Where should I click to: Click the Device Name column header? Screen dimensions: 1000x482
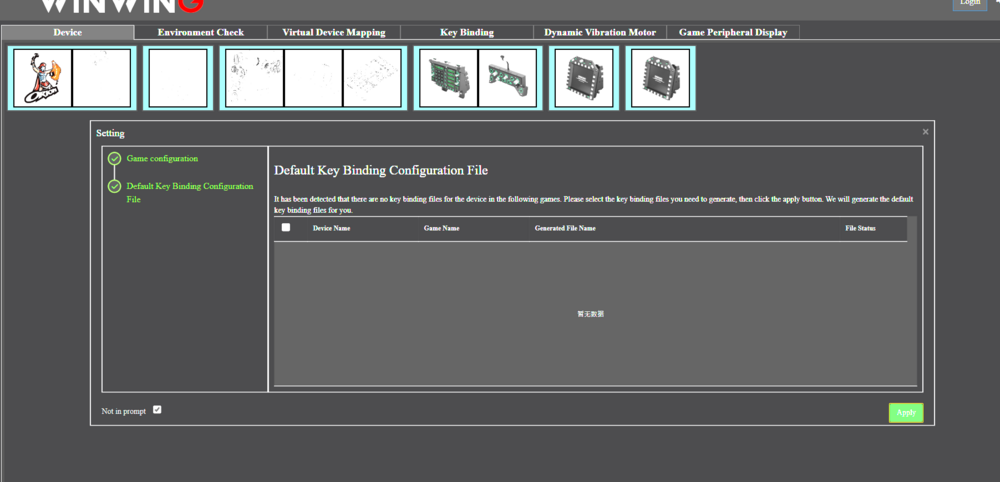tap(331, 228)
